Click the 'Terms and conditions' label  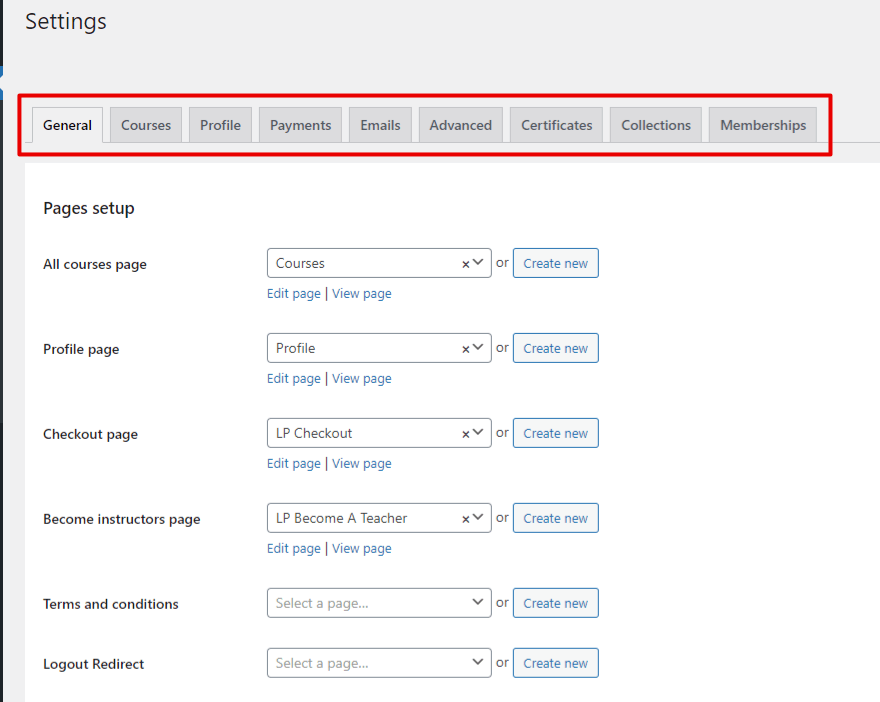pyautogui.click(x=111, y=604)
